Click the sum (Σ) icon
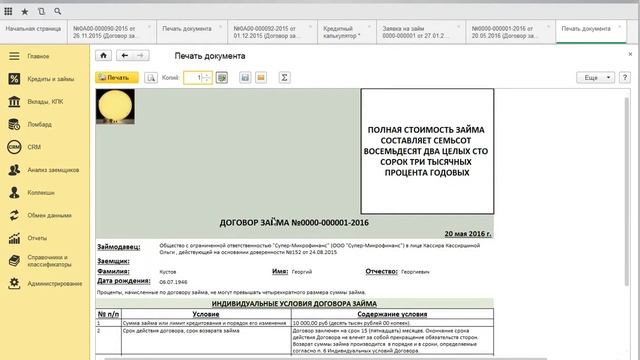This screenshot has width=640, height=360. click(x=284, y=78)
